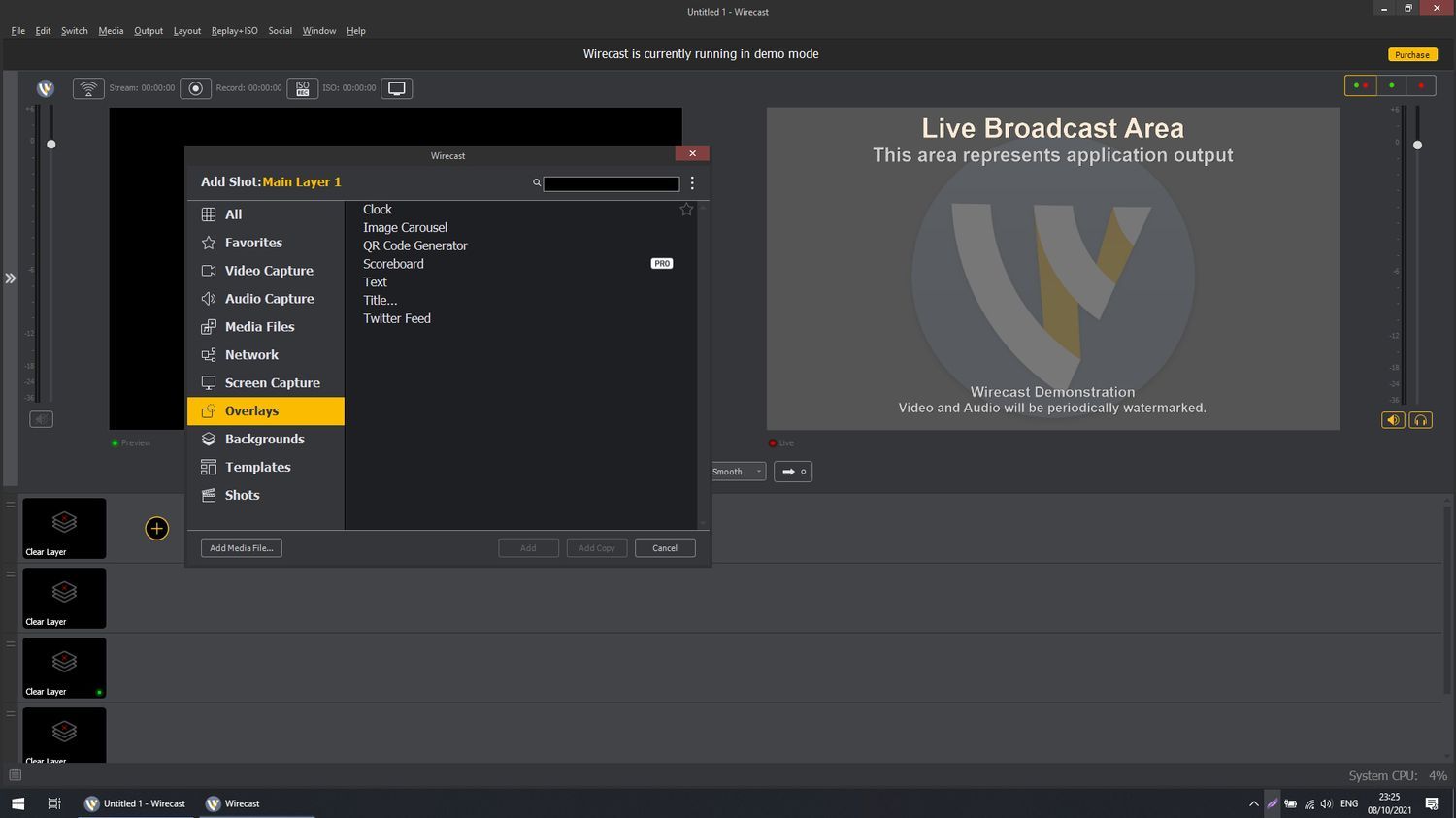Viewport: 1456px width, 818px height.
Task: Click the preview volume slider handle
Action: tap(51, 145)
